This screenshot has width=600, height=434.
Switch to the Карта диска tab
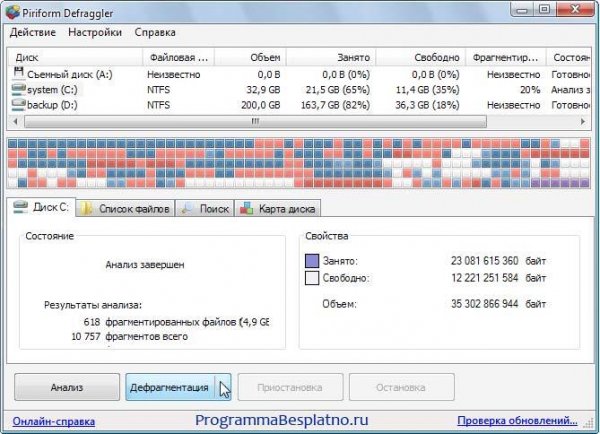point(278,208)
